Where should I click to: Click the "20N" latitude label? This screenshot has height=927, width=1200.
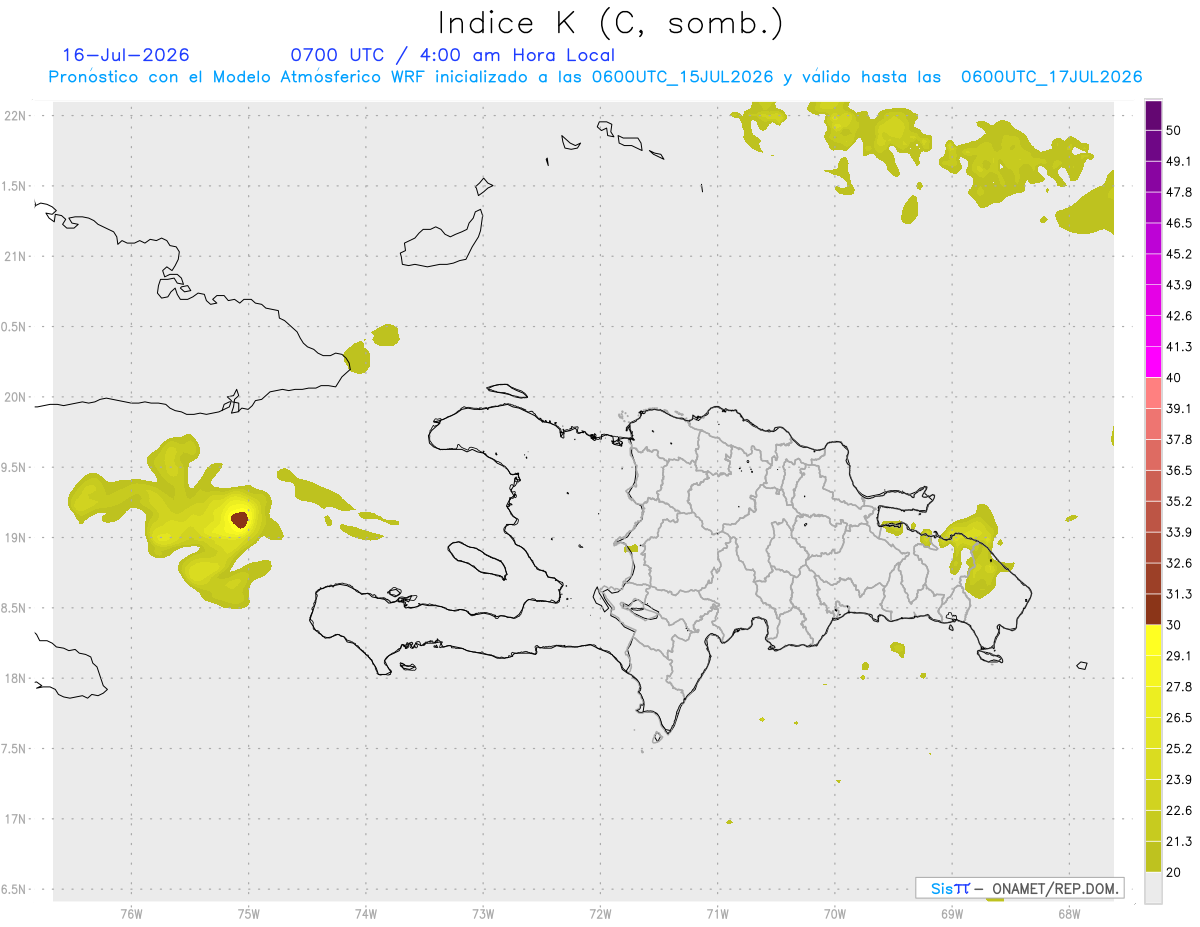point(14,397)
